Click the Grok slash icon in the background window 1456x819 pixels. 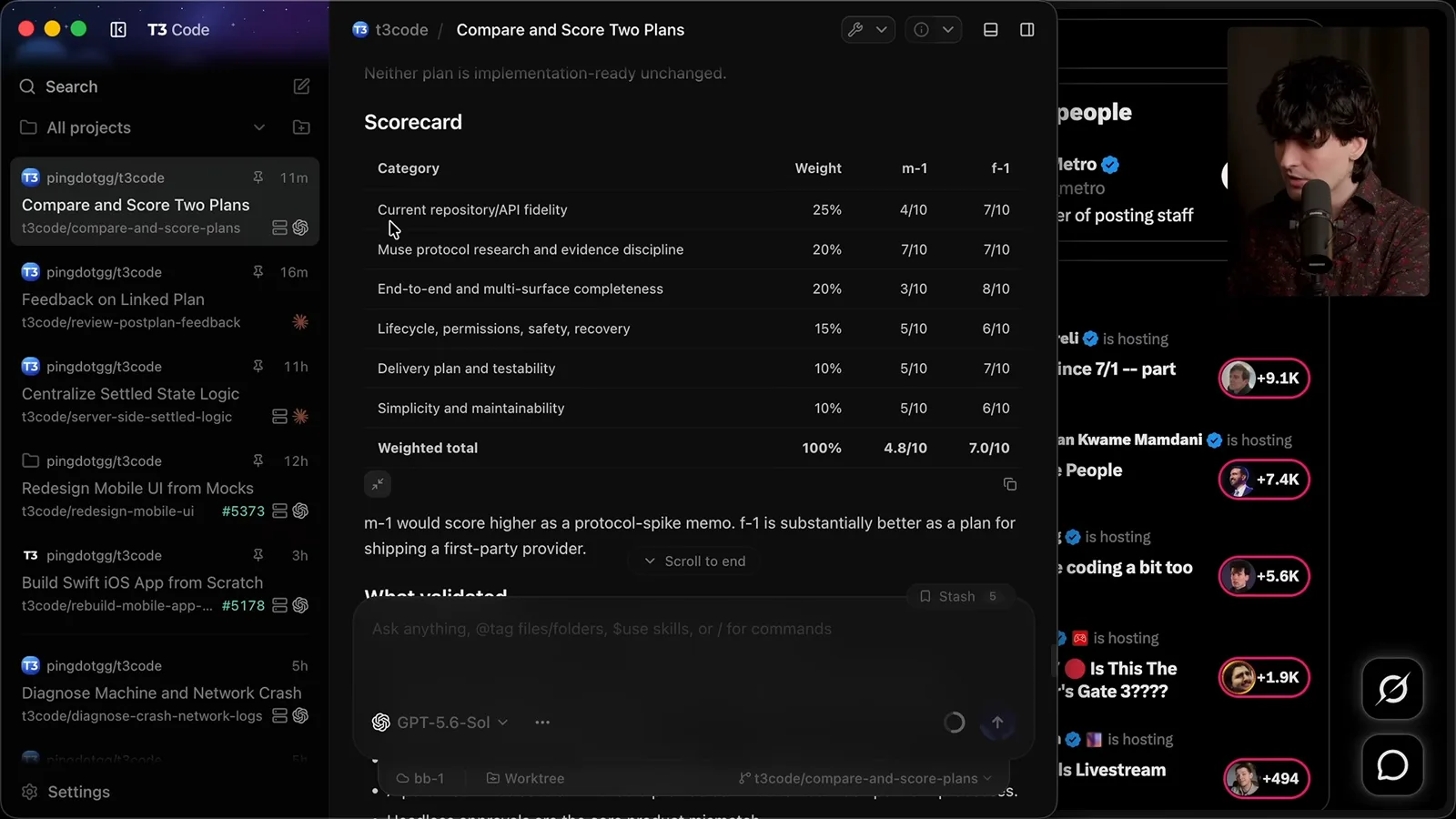pyautogui.click(x=1392, y=689)
